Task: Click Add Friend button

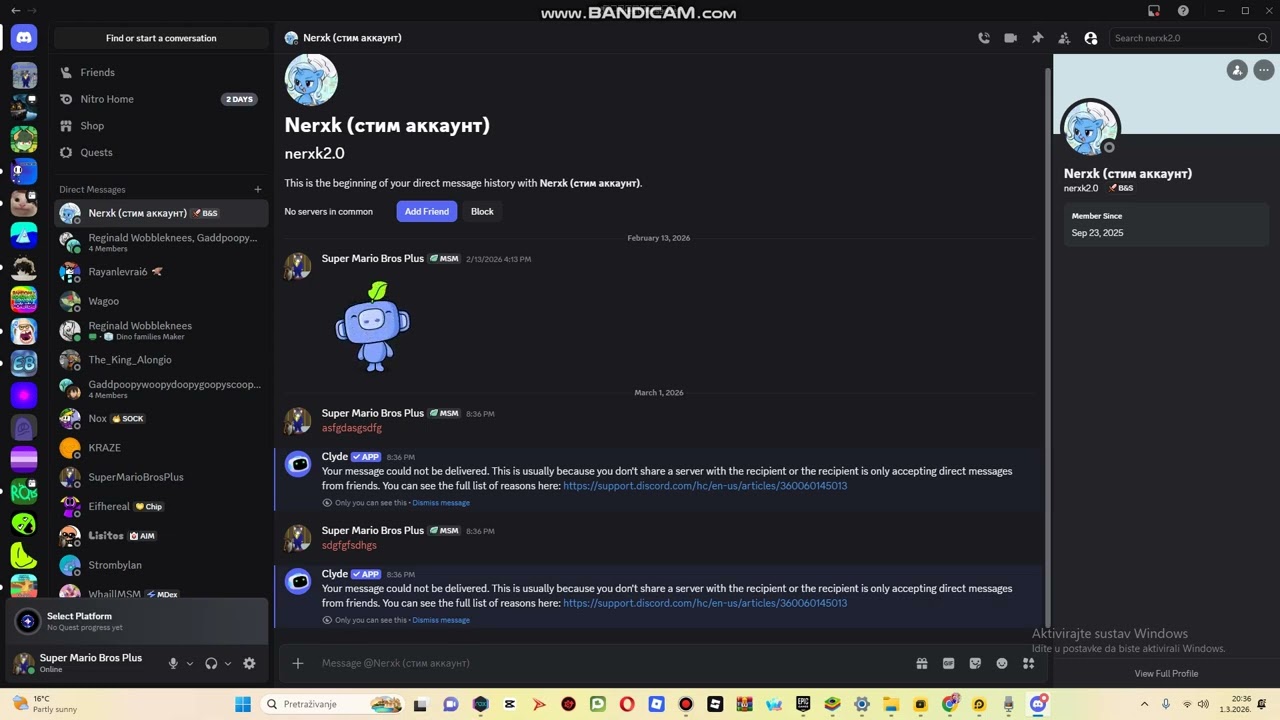Action: [x=426, y=211]
